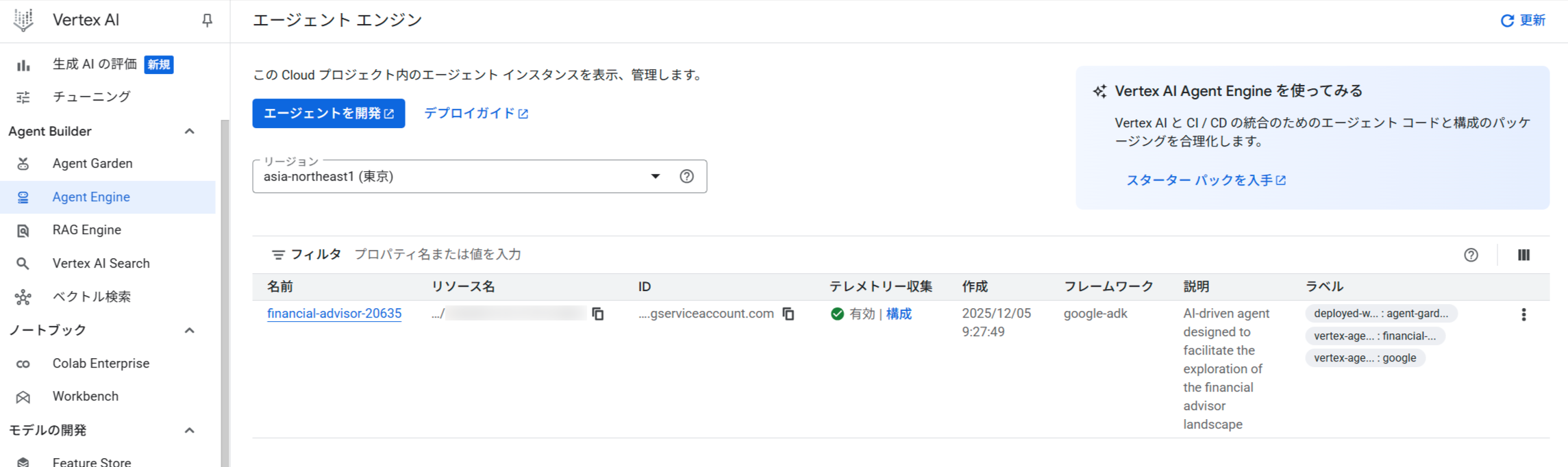
Task: Click the Agent Garden icon
Action: (23, 164)
